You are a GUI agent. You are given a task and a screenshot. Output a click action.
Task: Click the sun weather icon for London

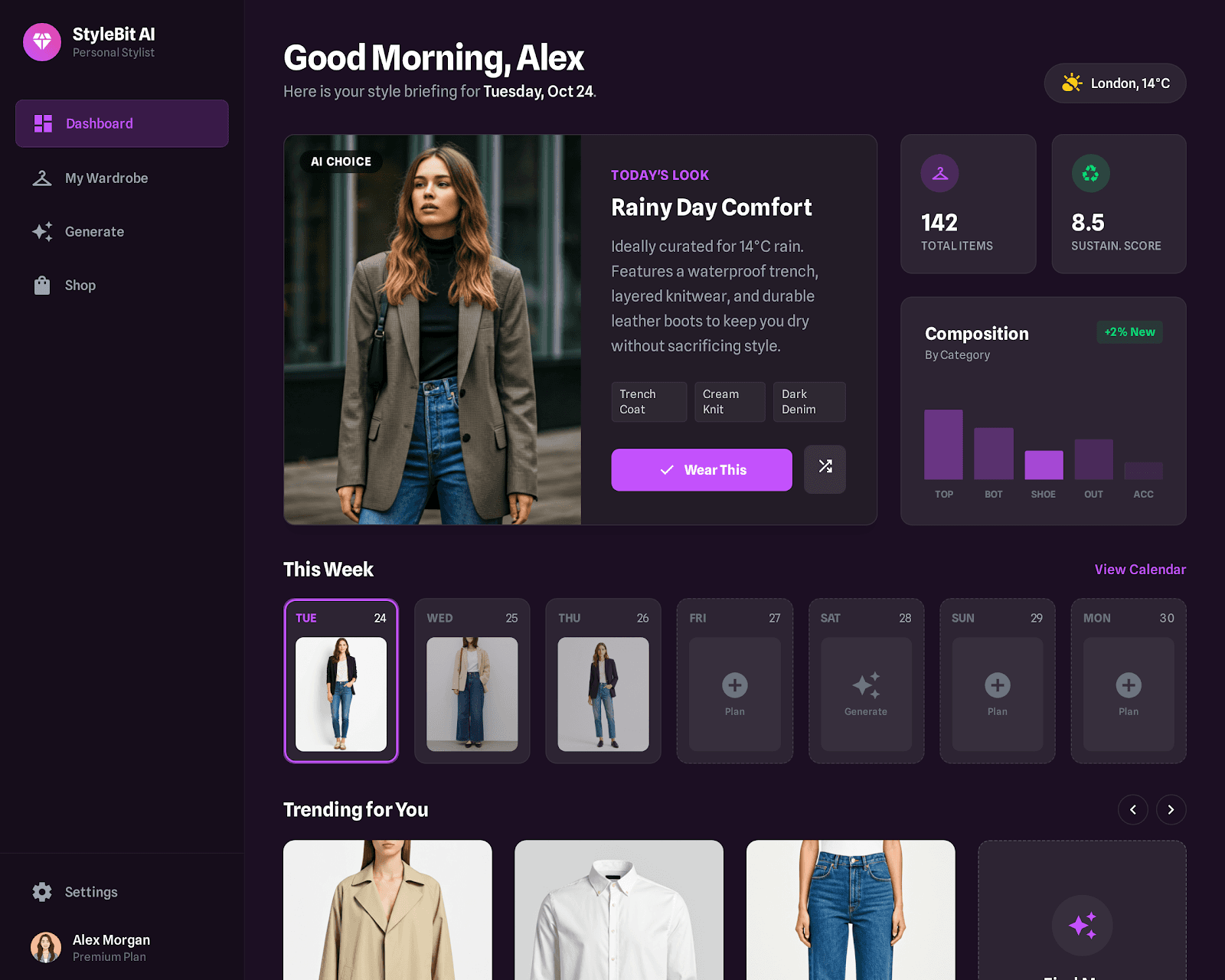coord(1072,83)
